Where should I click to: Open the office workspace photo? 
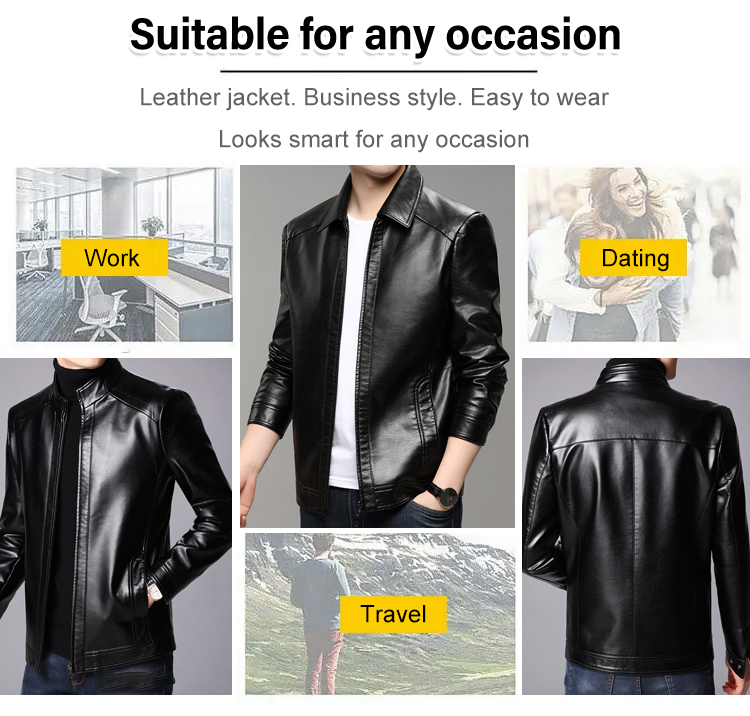coord(124,254)
